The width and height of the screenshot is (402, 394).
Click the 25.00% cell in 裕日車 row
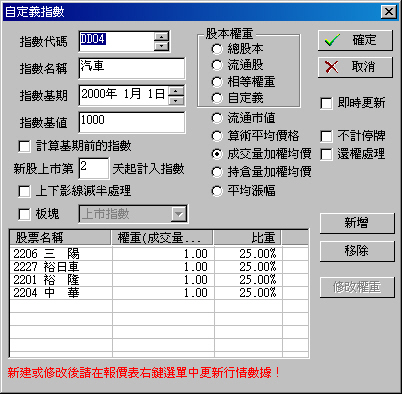[258, 267]
